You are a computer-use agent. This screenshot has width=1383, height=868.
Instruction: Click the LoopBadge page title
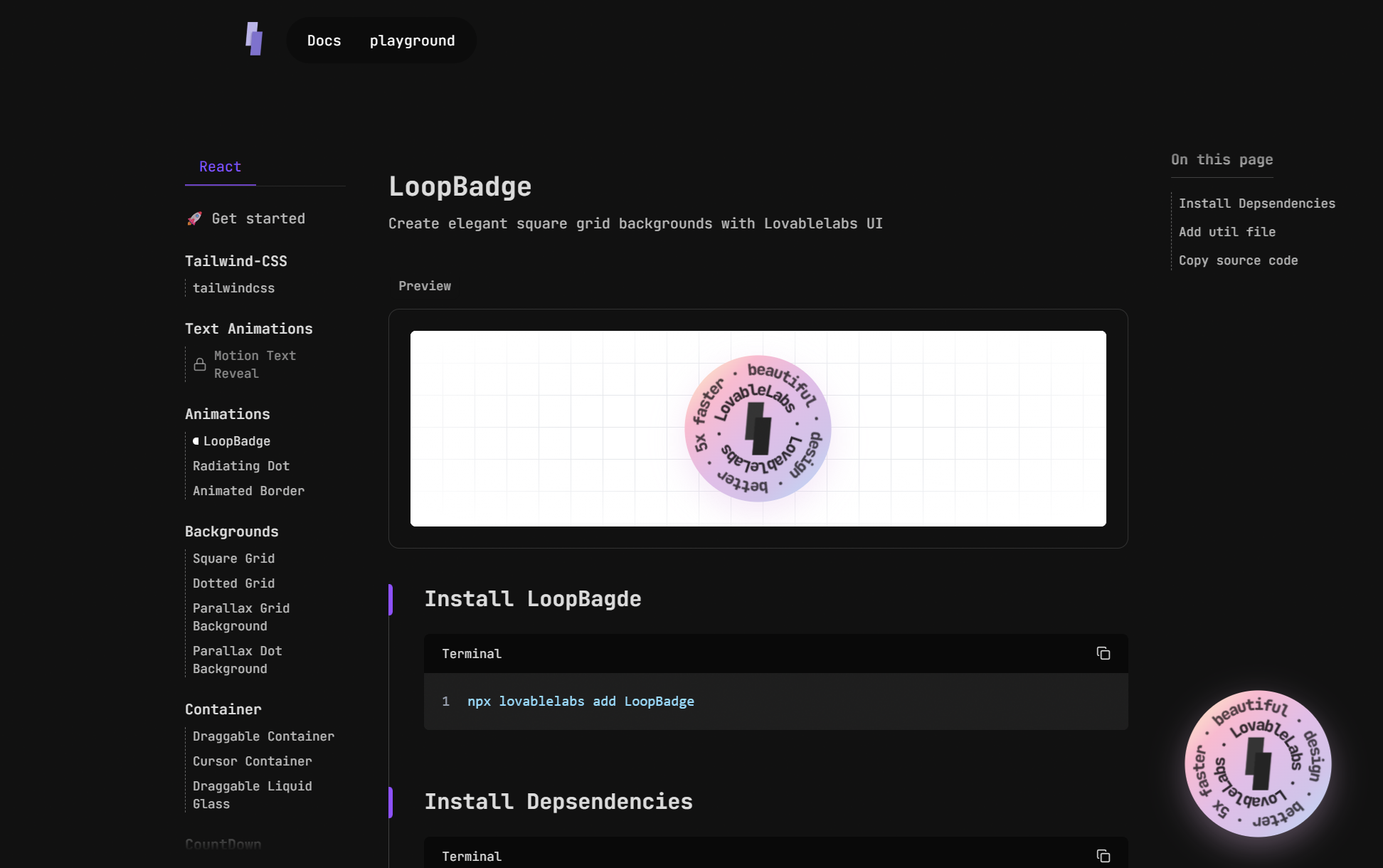click(460, 186)
